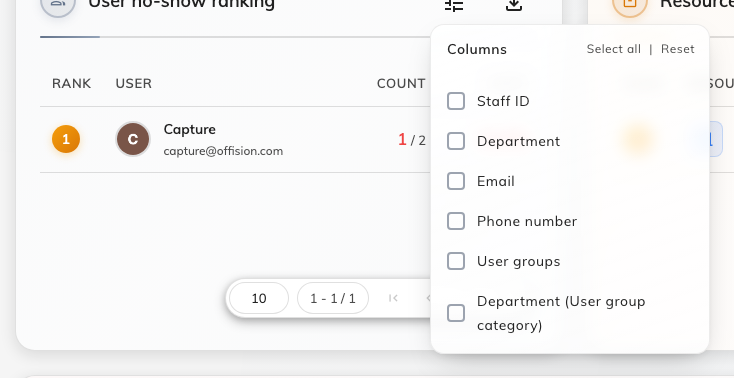734x378 pixels.
Task: Download the no-show ranking report
Action: pos(514,4)
